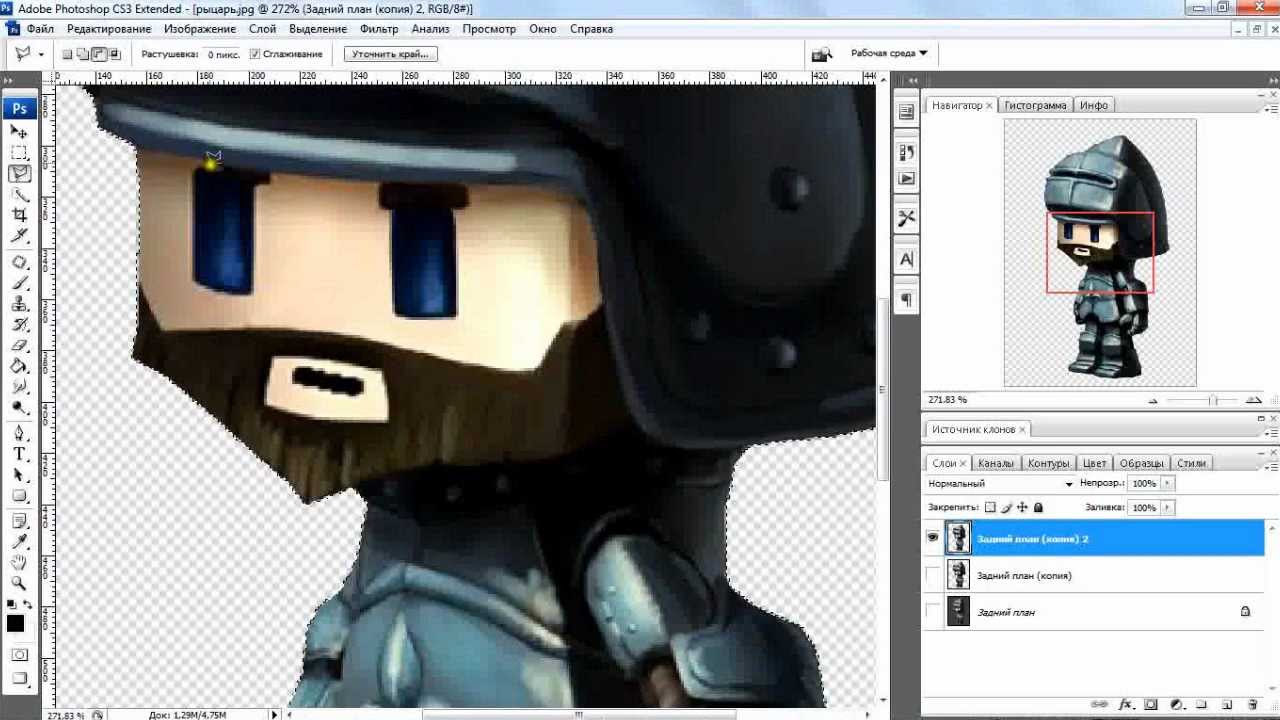The image size is (1280, 720).
Task: Adjust the Navigator zoom slider
Action: (1212, 400)
